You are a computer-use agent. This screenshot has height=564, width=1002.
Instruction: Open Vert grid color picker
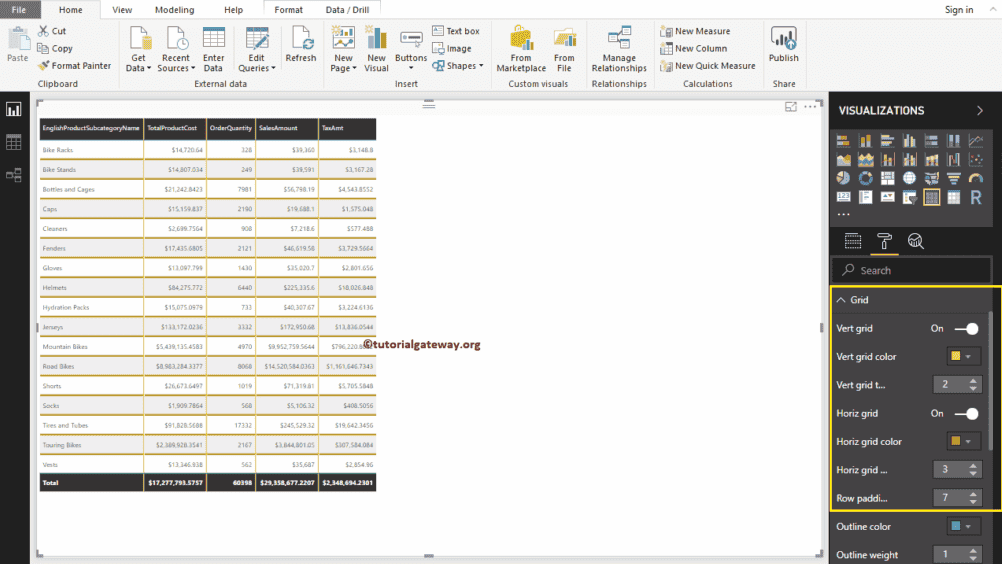click(962, 356)
